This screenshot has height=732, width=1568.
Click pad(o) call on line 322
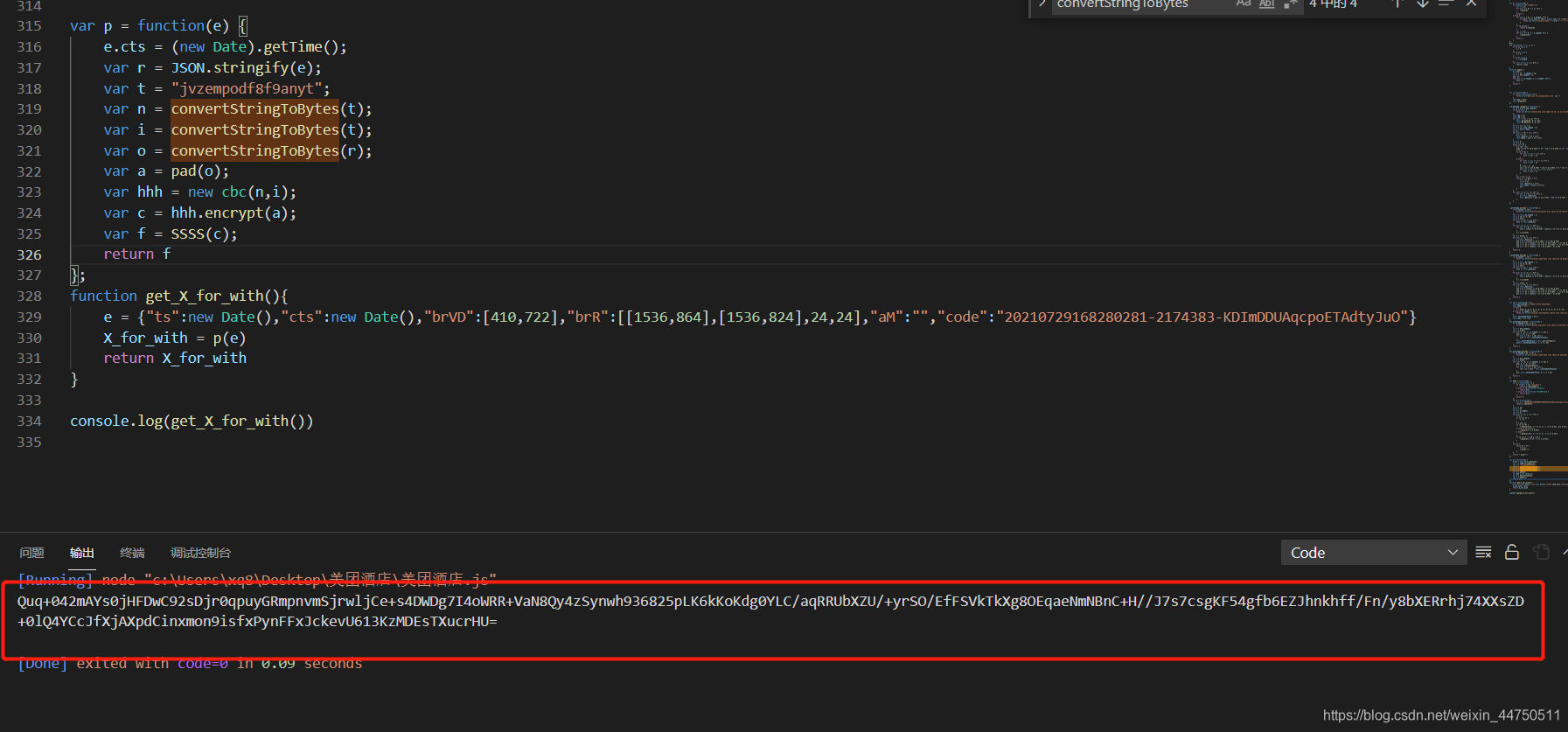point(196,171)
